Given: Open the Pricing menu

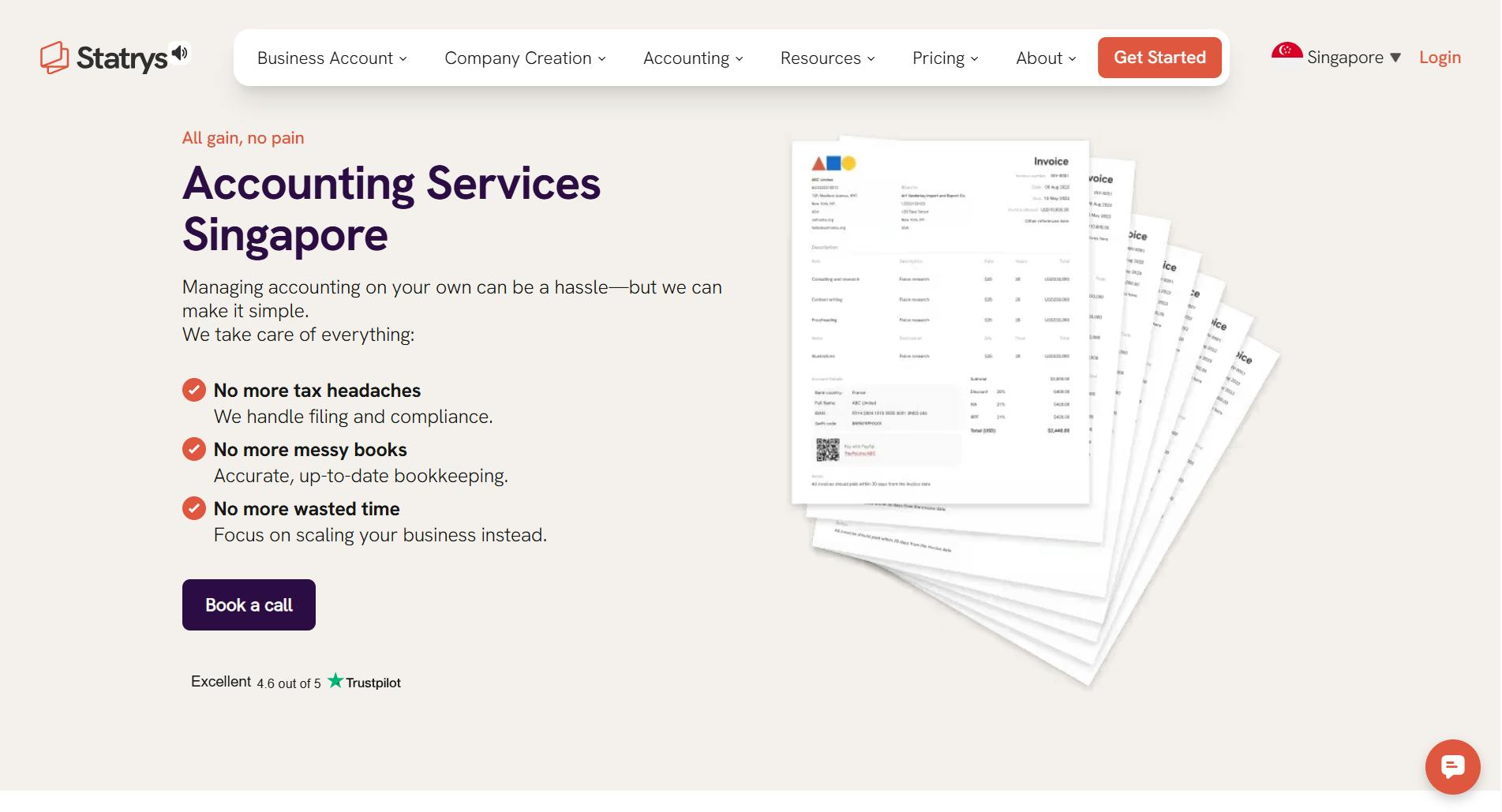Looking at the screenshot, I should [x=945, y=58].
